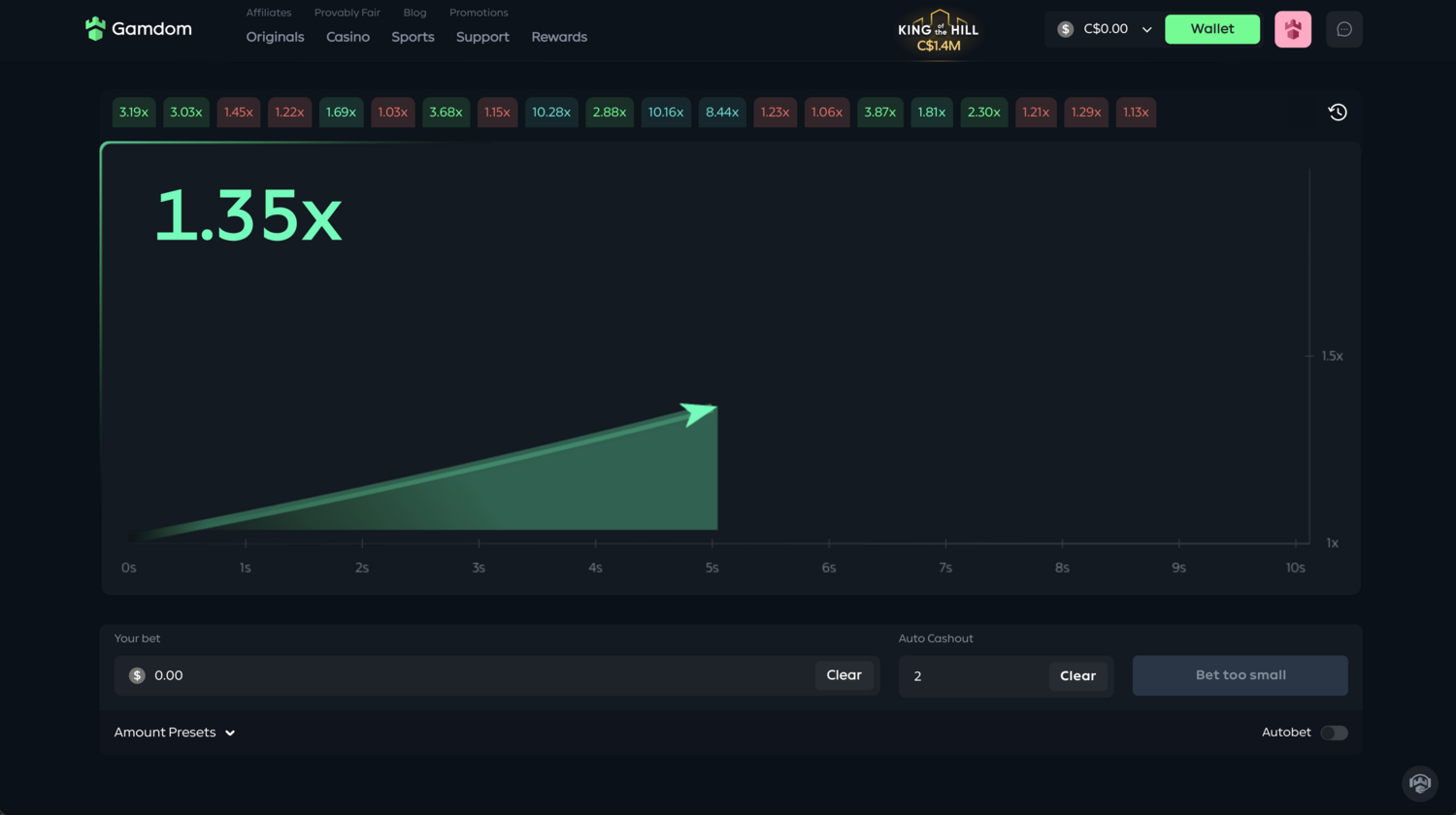The width and height of the screenshot is (1456, 815).
Task: Click the support widget icon in corner
Action: coord(1420,782)
